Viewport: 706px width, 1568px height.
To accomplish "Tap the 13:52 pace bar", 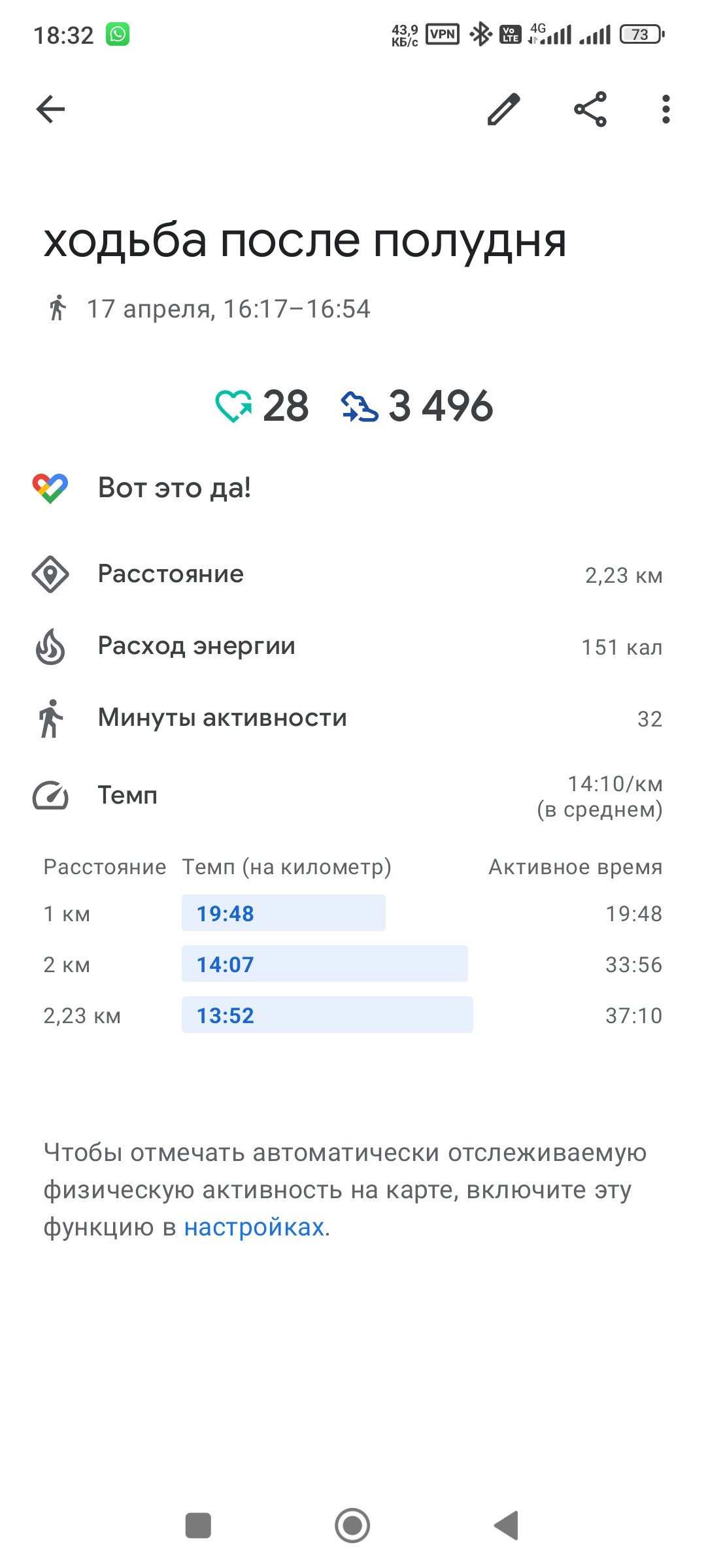I will (328, 1015).
